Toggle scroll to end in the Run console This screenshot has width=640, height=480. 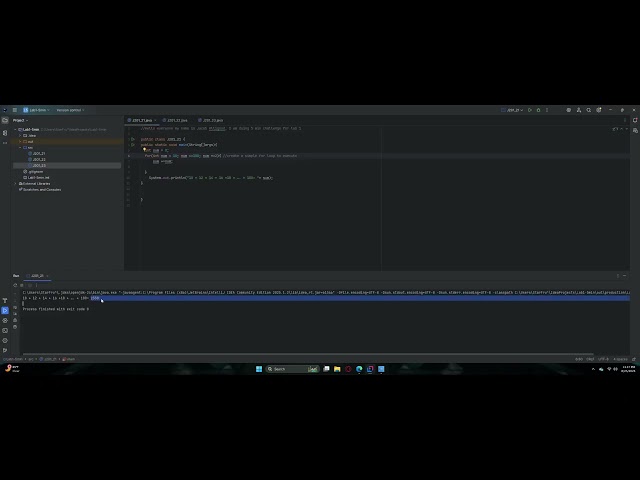point(15,314)
